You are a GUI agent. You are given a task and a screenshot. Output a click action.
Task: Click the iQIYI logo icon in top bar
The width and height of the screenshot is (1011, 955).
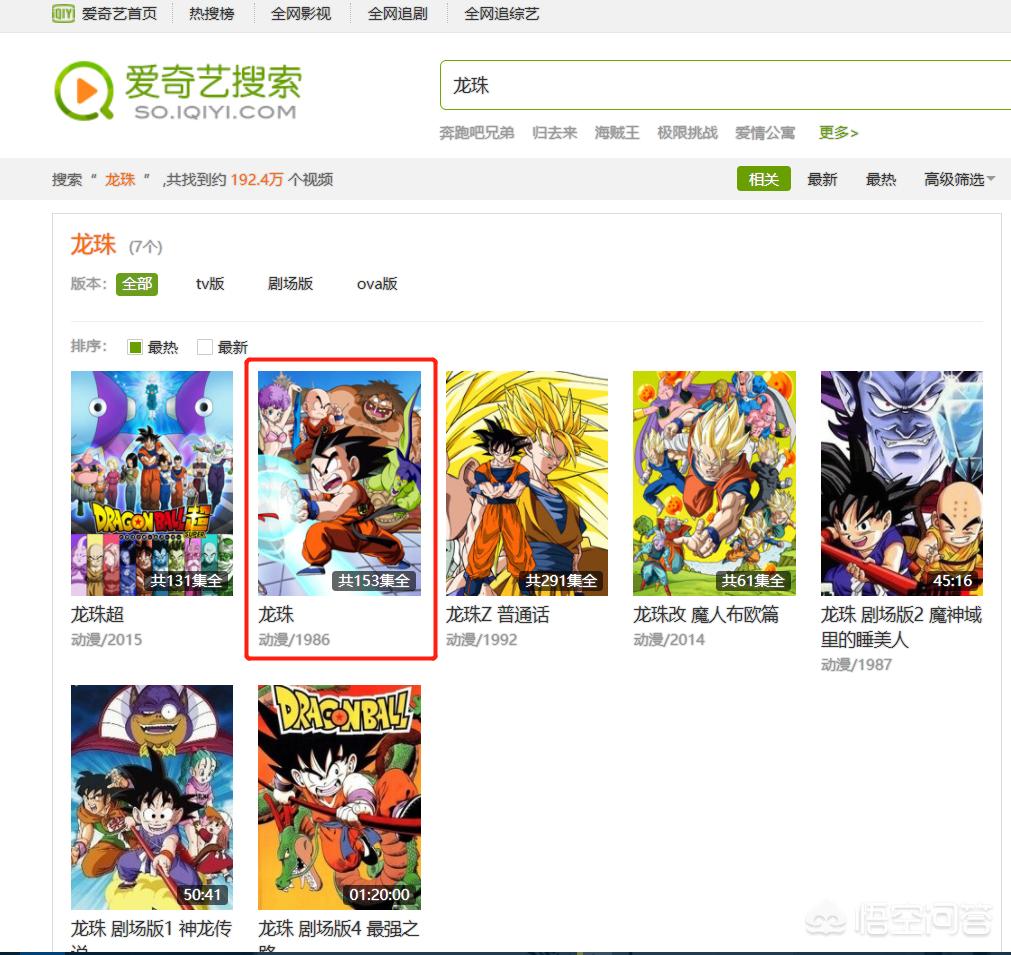click(x=63, y=14)
